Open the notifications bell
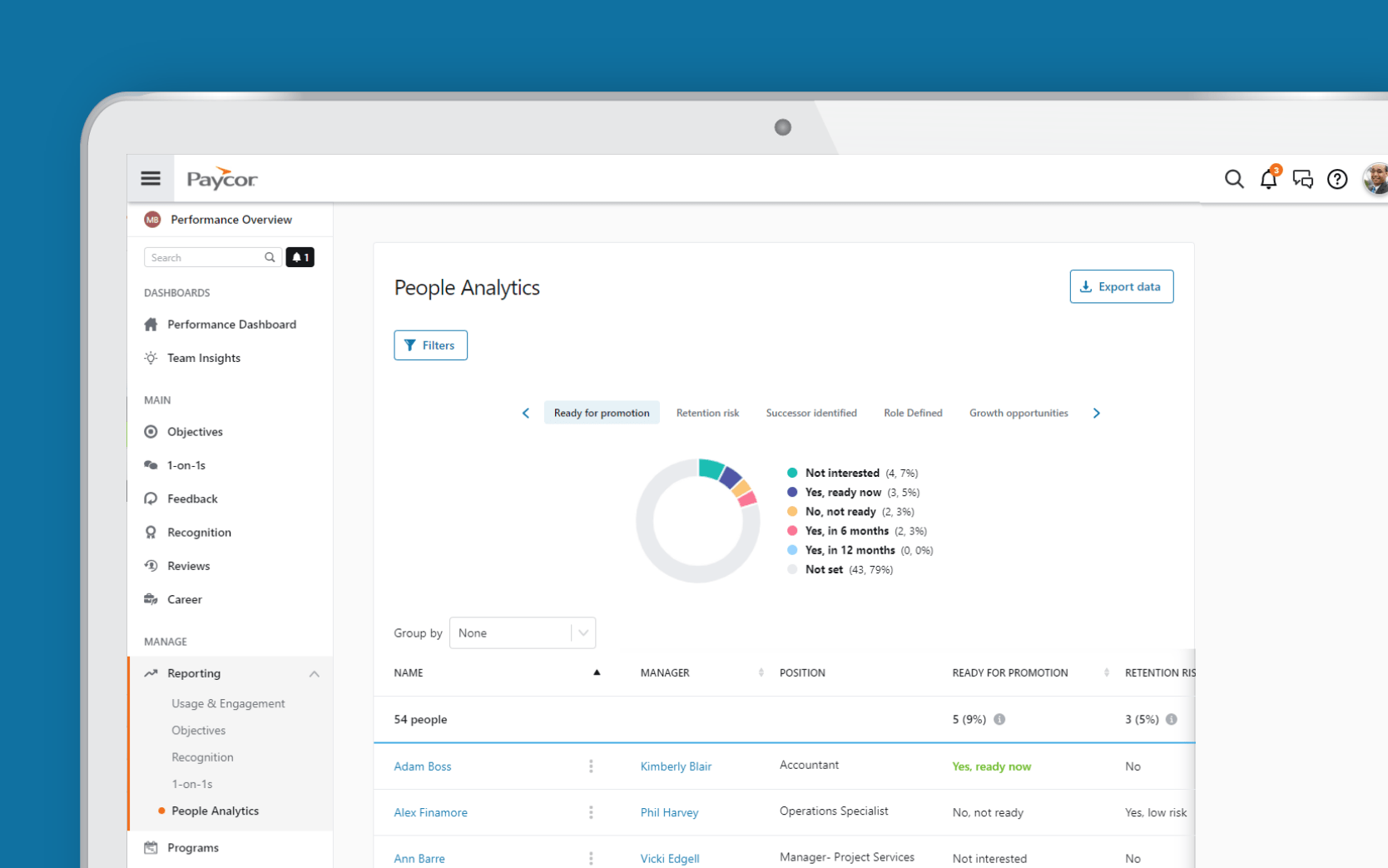Image resolution: width=1388 pixels, height=868 pixels. pyautogui.click(x=1269, y=178)
